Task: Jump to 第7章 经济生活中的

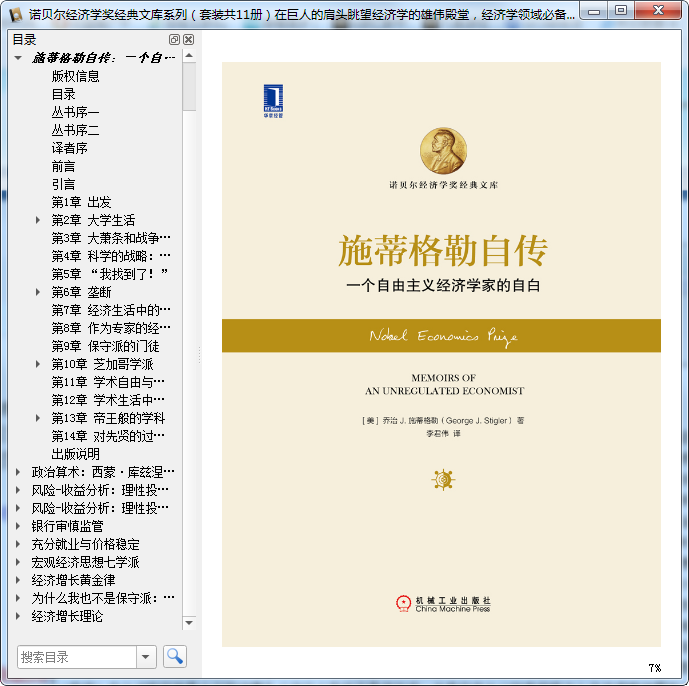Action: (111, 310)
